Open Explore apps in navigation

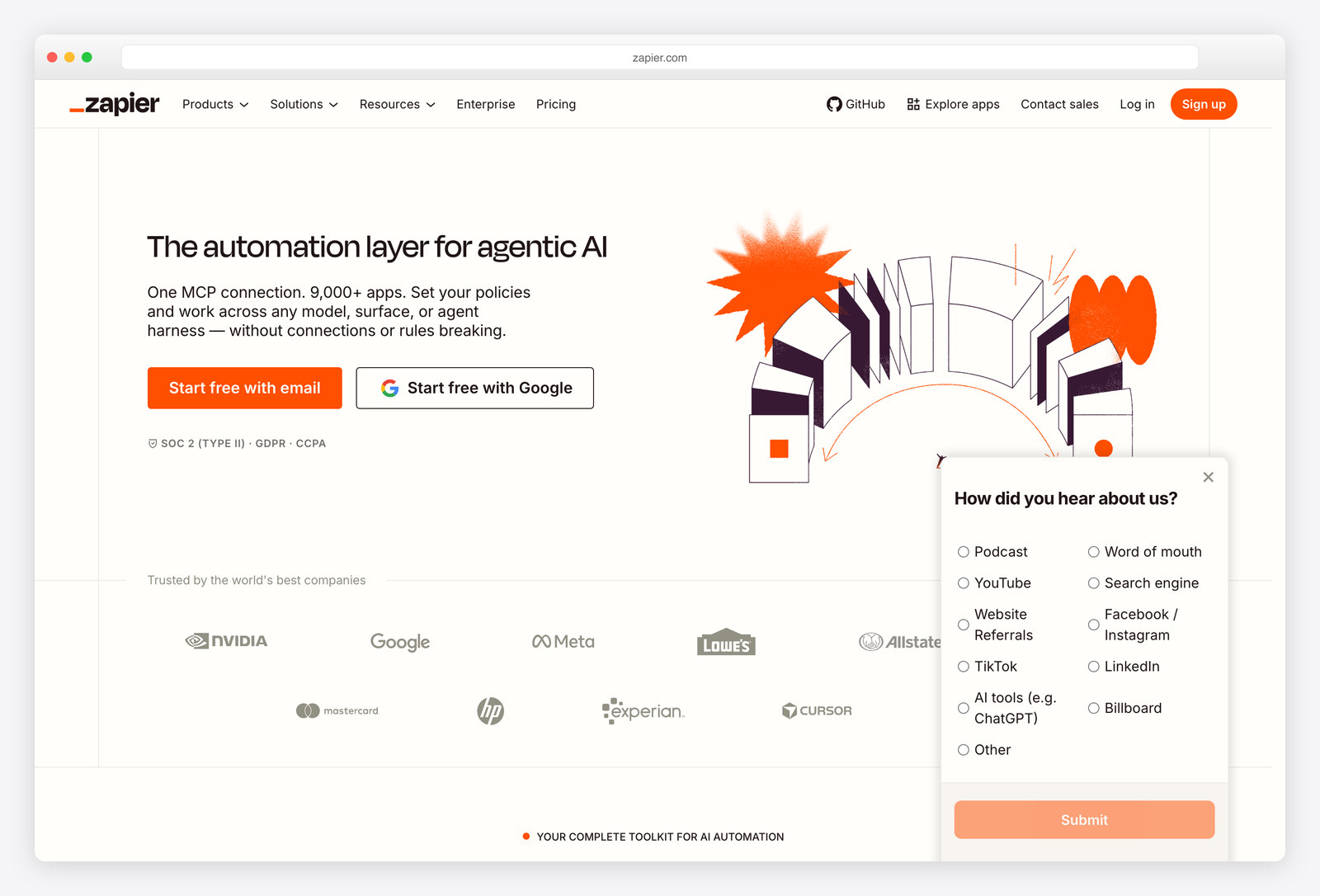(x=953, y=104)
